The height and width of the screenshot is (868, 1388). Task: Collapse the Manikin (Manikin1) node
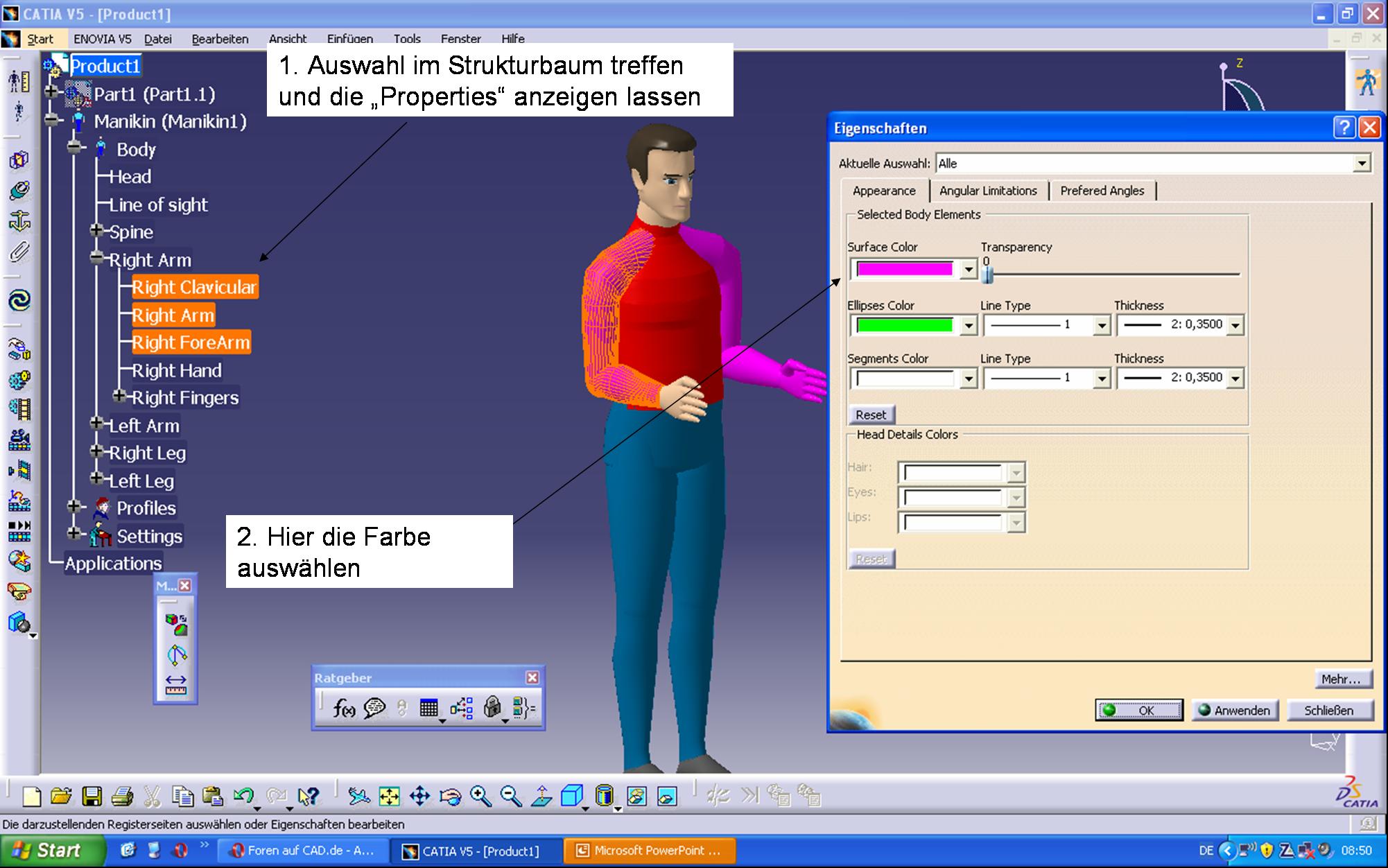tap(51, 120)
